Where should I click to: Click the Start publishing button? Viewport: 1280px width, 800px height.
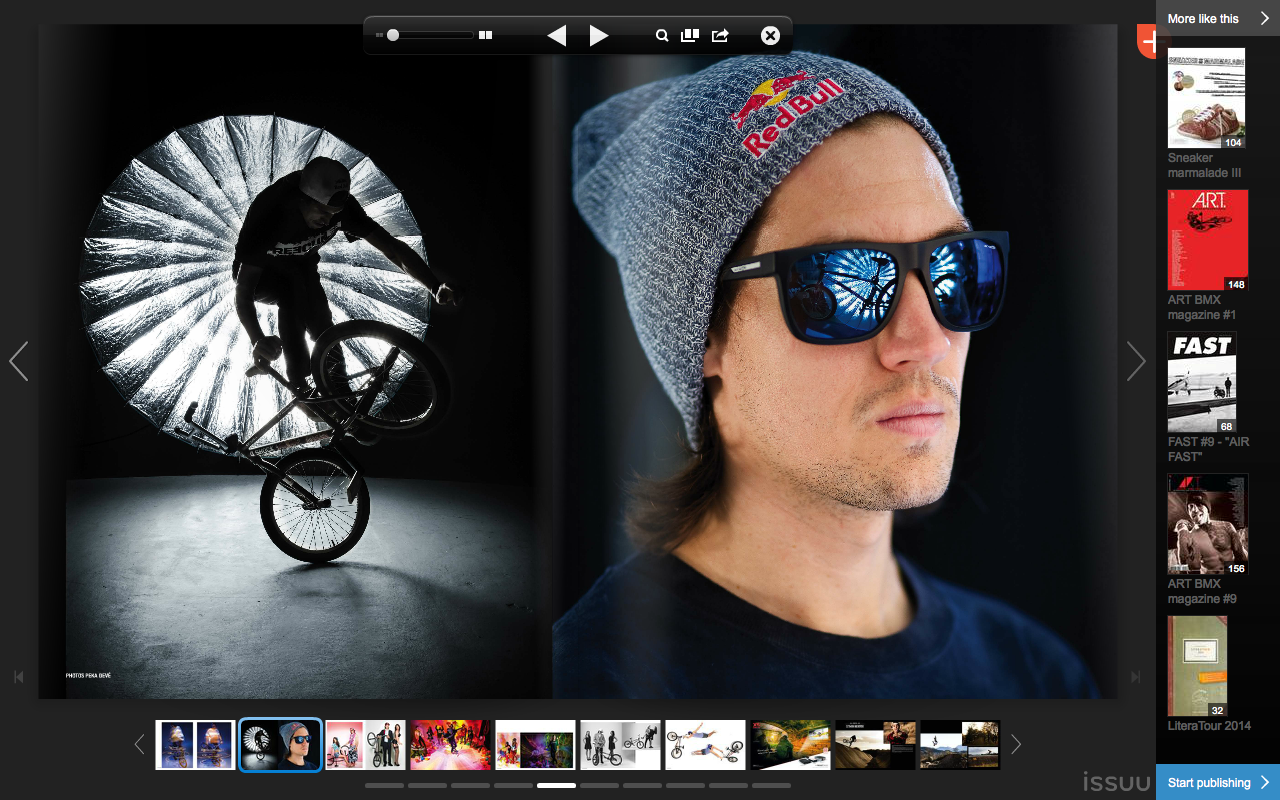click(x=1218, y=782)
